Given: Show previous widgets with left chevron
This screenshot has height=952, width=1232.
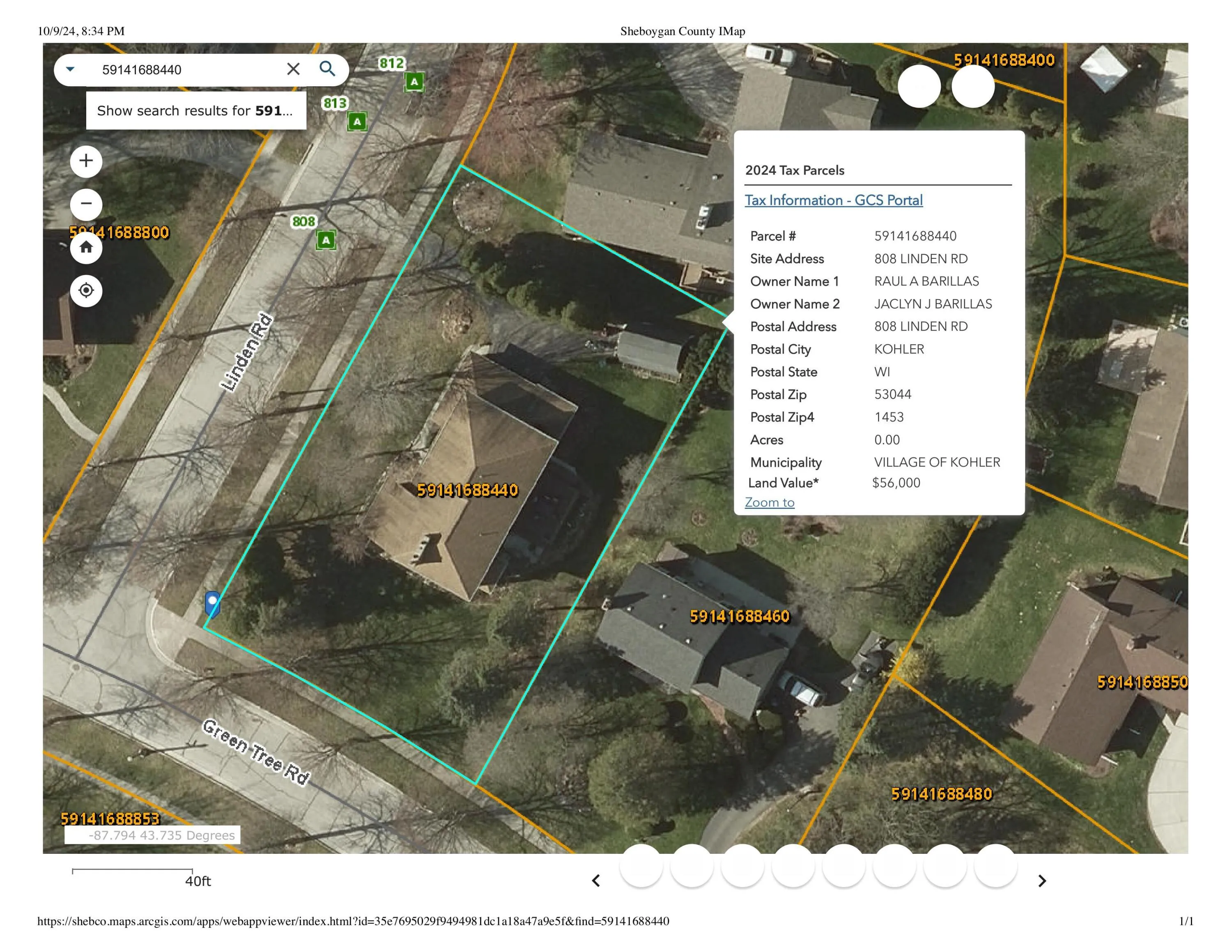Looking at the screenshot, I should coord(596,881).
